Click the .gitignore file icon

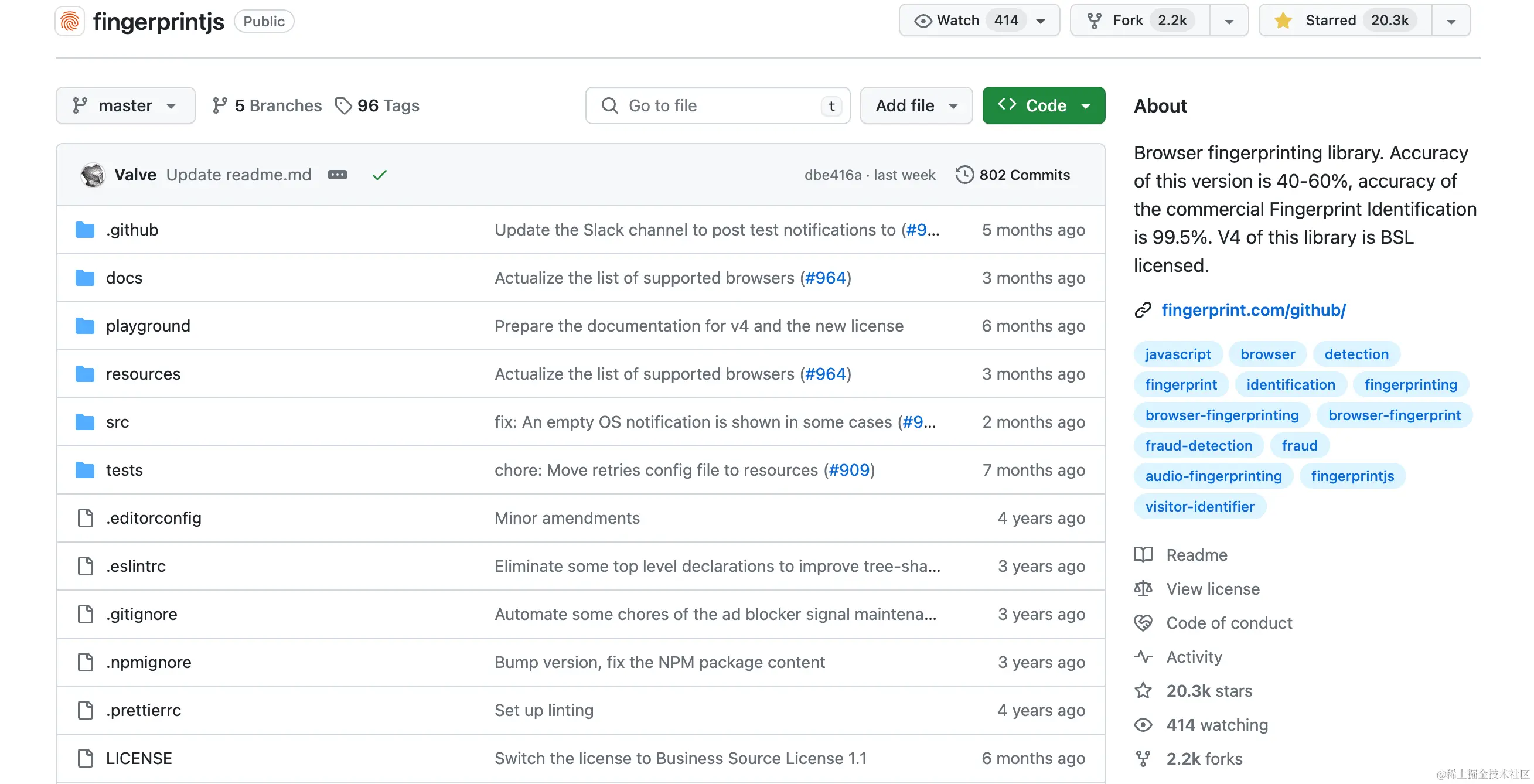click(85, 614)
